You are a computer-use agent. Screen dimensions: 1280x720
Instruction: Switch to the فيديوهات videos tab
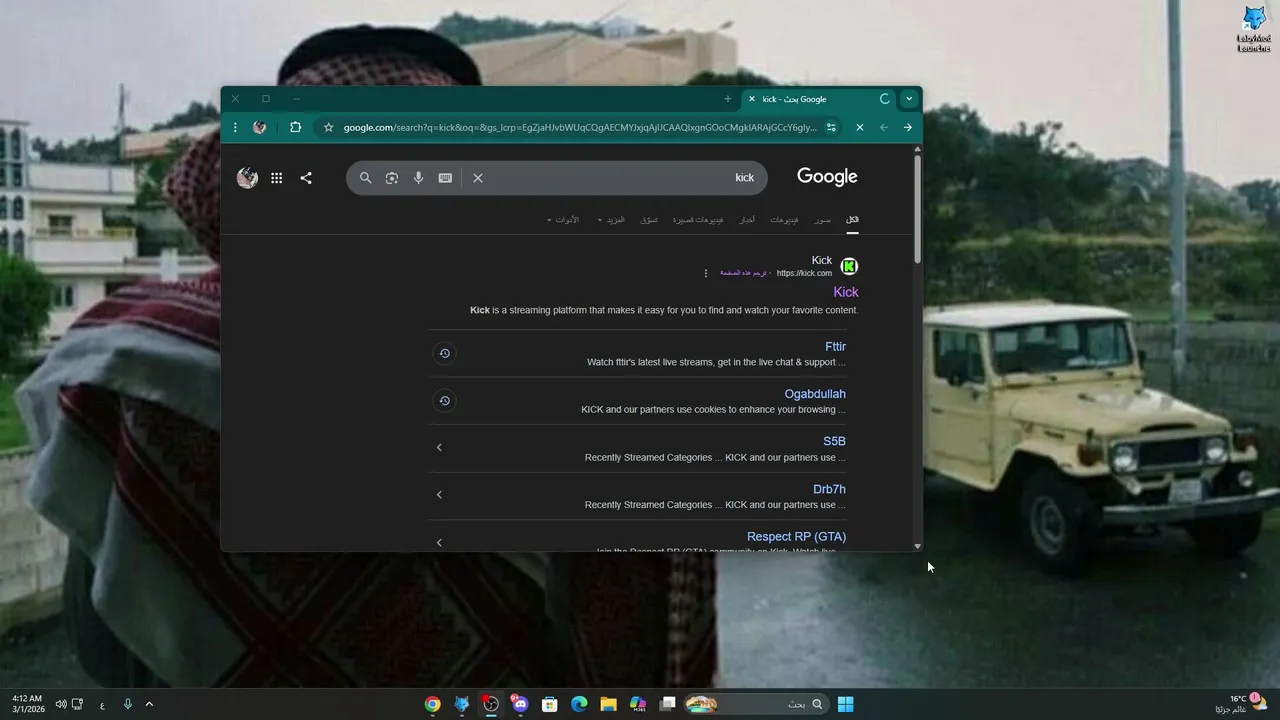click(x=784, y=220)
